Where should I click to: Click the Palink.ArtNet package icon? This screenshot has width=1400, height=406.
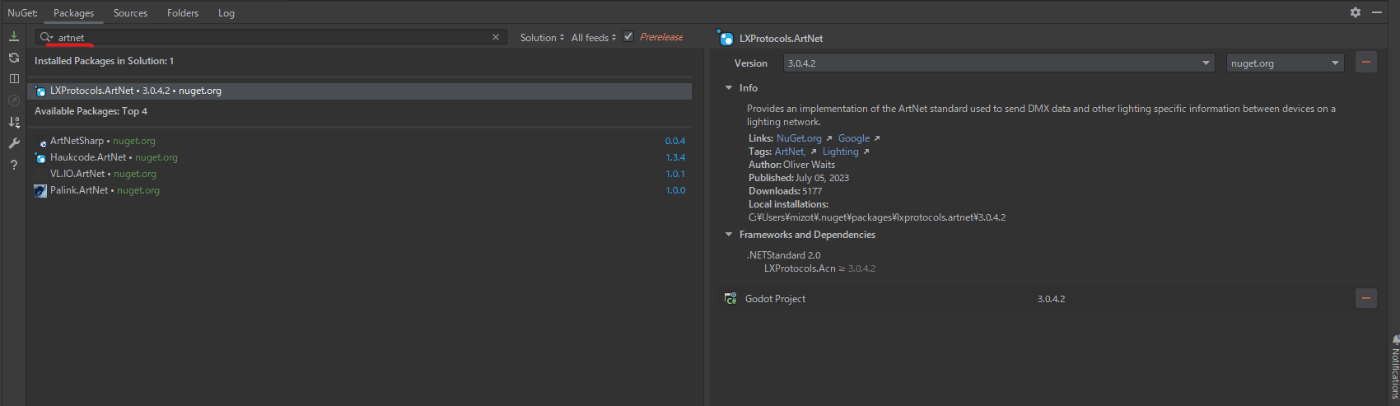pyautogui.click(x=41, y=190)
